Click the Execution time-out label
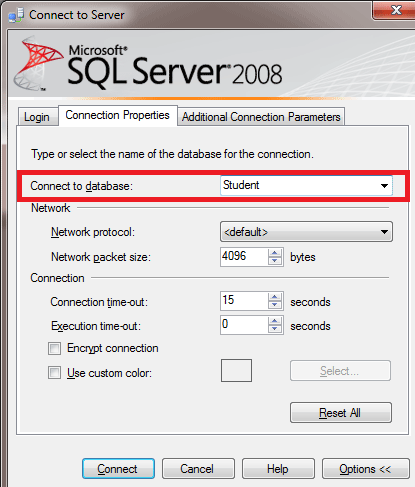The height and width of the screenshot is (487, 415). [x=96, y=326]
